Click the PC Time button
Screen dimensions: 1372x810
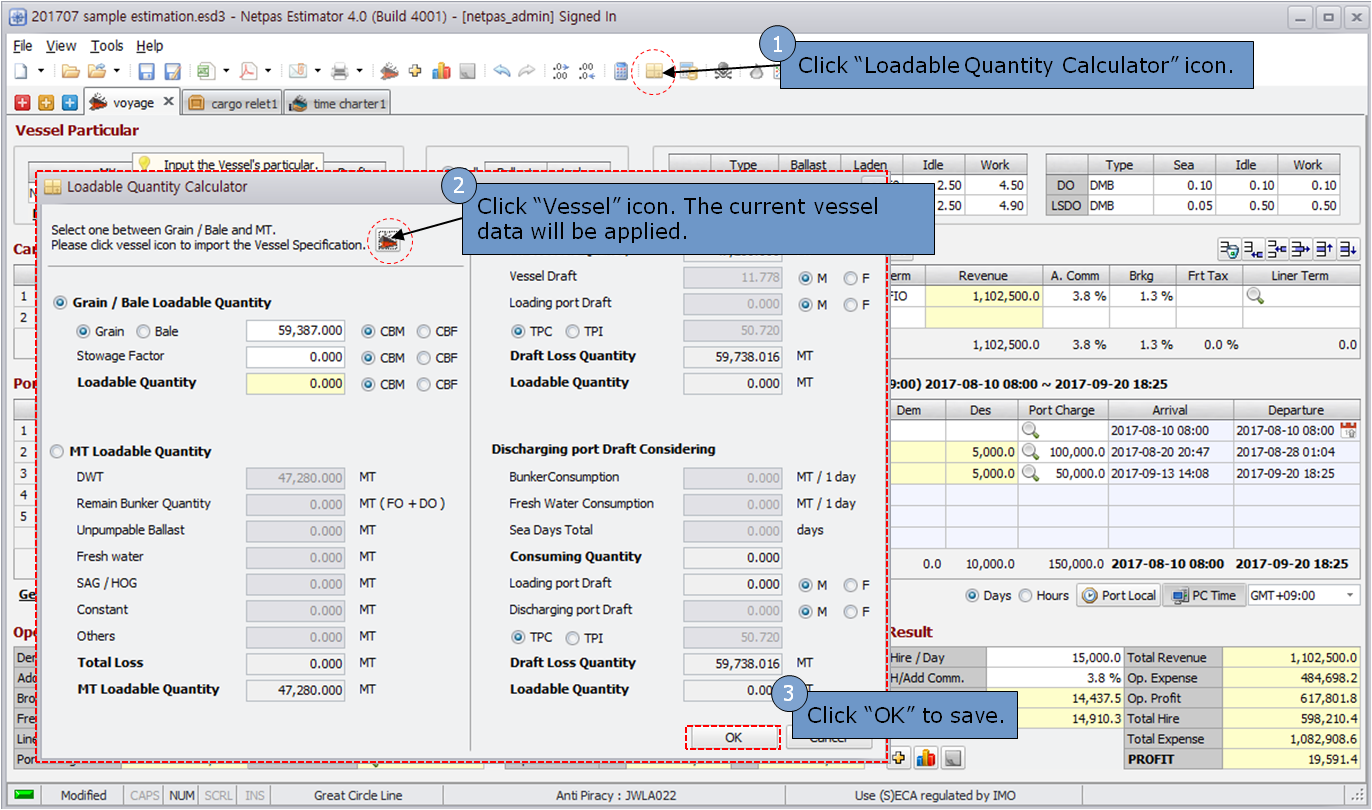coord(1203,595)
